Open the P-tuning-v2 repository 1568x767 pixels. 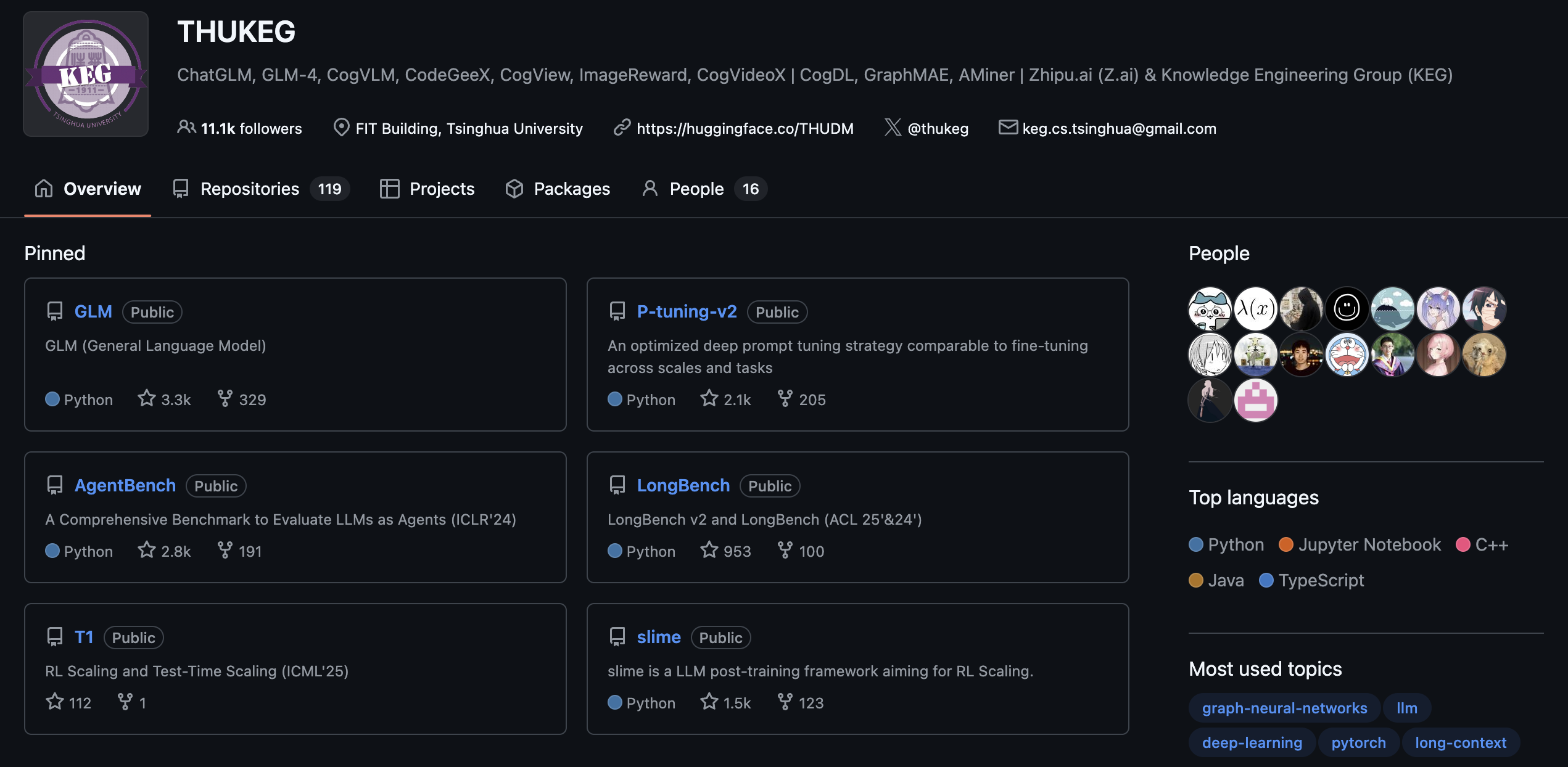point(687,311)
